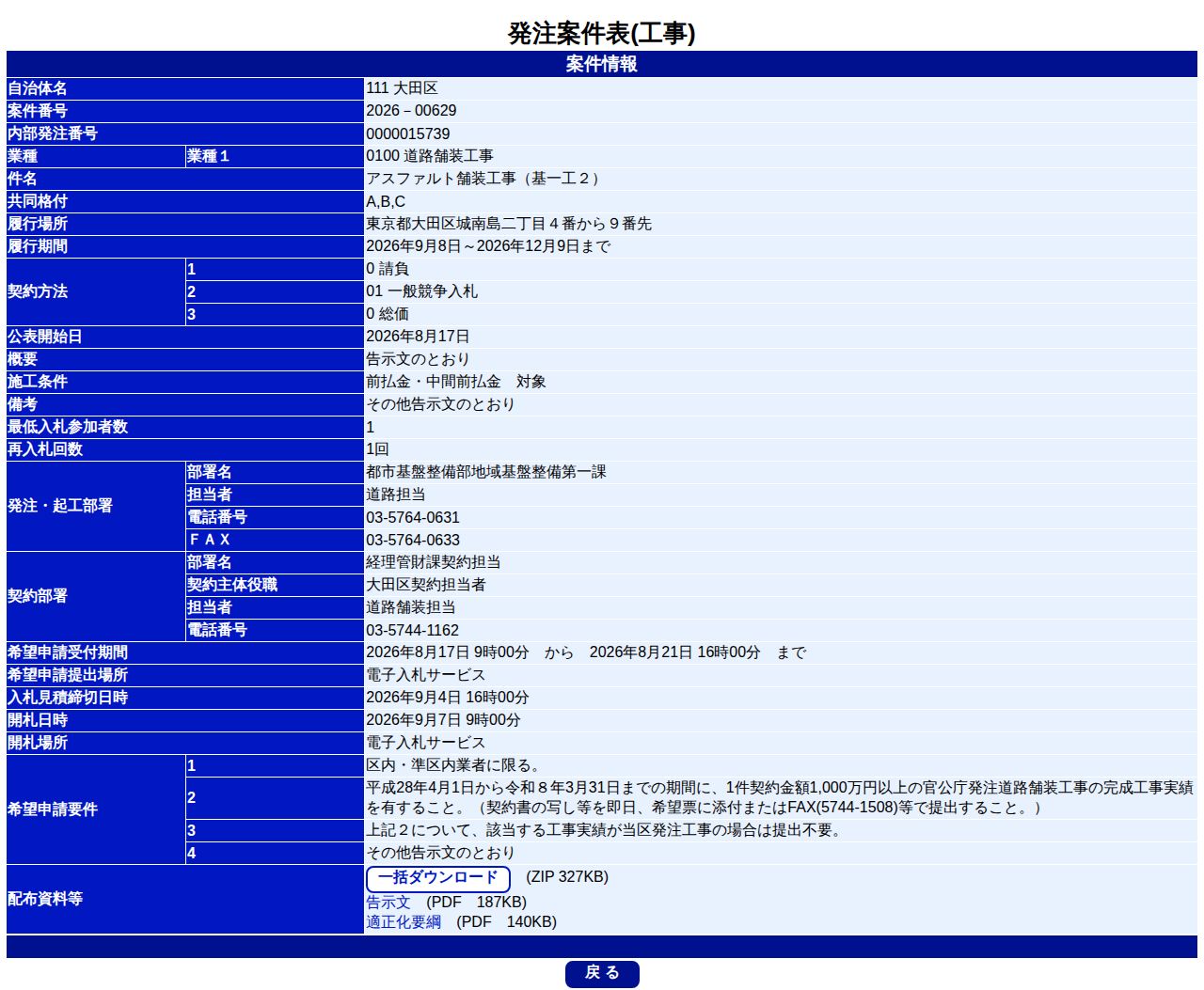1204x990 pixels.
Task: Click the value 前払金・中間前払金 対象
Action: 456,382
